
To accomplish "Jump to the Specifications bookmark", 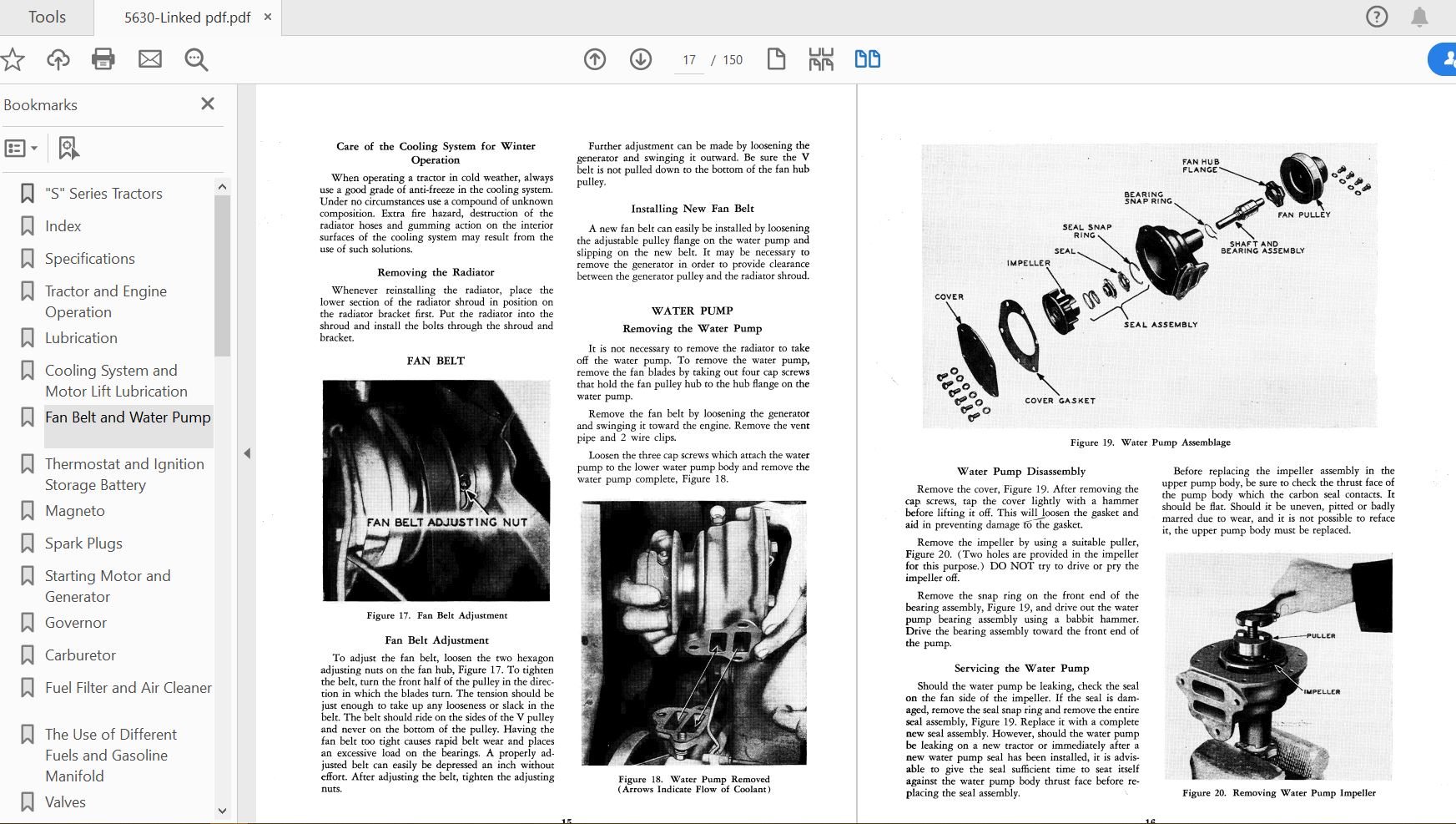I will tap(90, 259).
